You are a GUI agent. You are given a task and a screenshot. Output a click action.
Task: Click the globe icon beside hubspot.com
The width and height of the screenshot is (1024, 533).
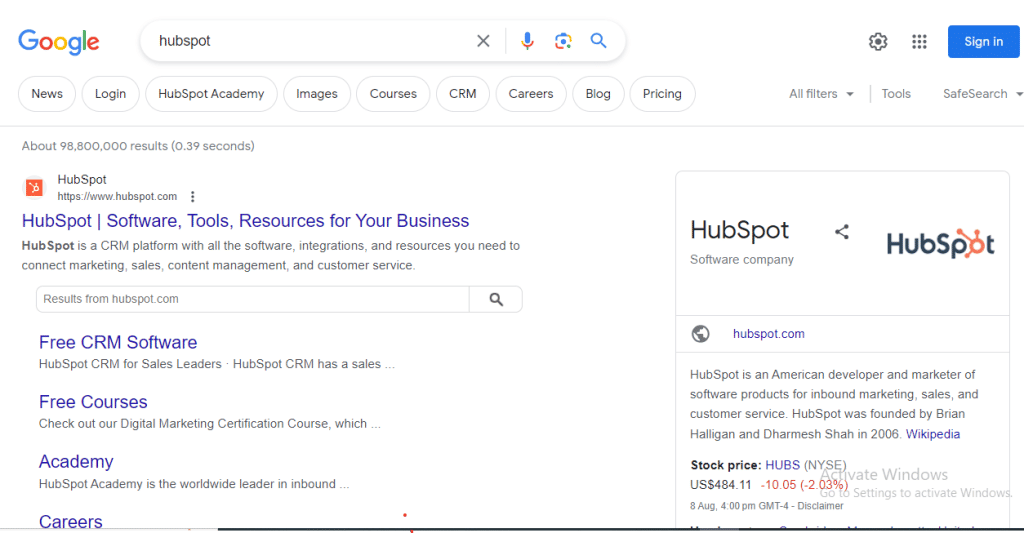coord(700,334)
